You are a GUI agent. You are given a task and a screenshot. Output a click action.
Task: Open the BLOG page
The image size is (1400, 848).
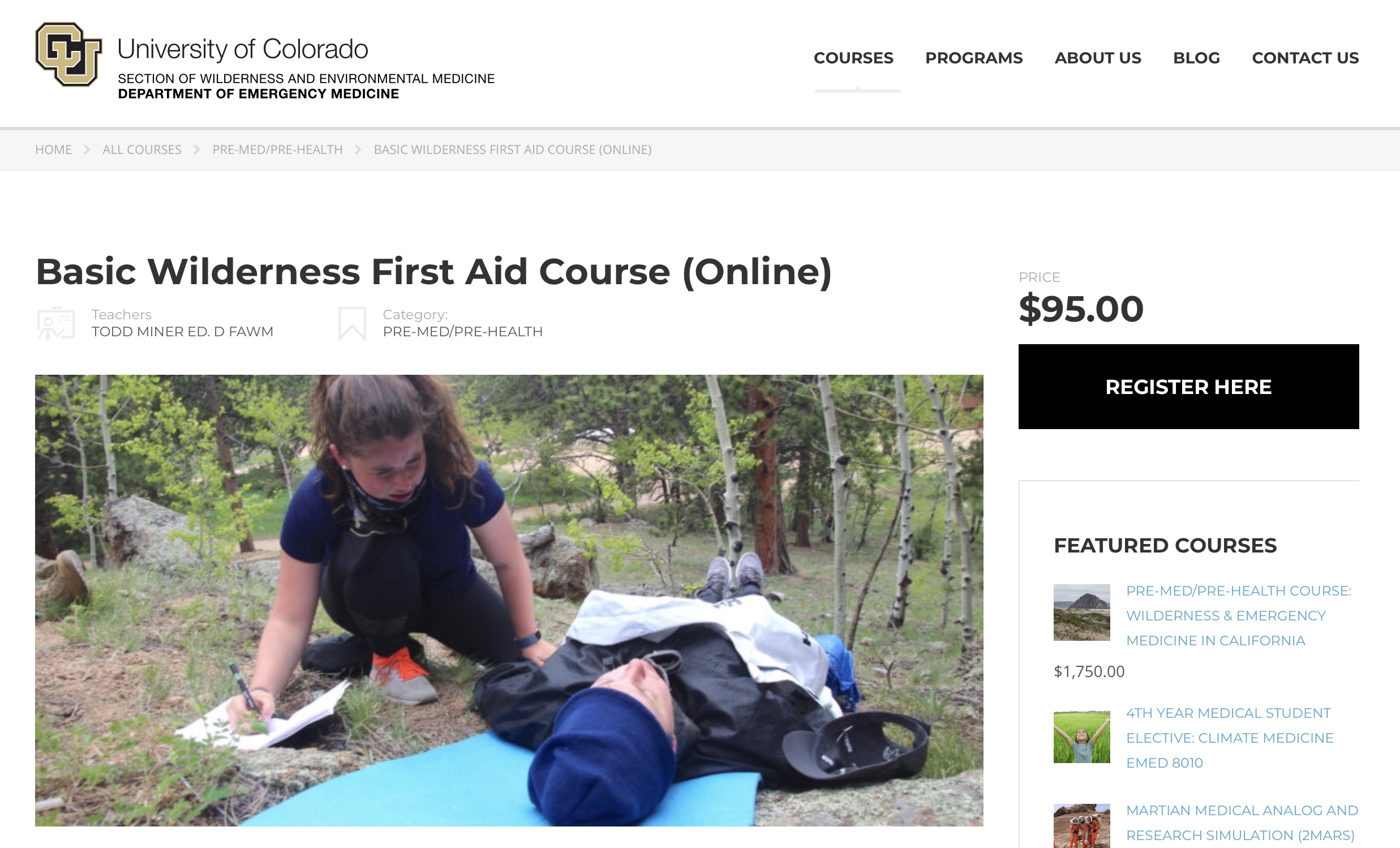point(1197,58)
